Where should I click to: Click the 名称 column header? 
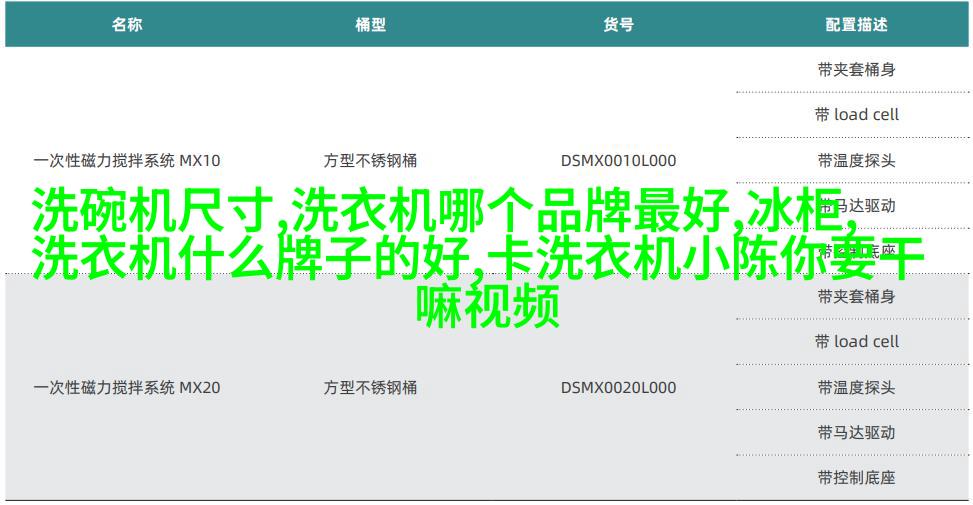point(127,25)
